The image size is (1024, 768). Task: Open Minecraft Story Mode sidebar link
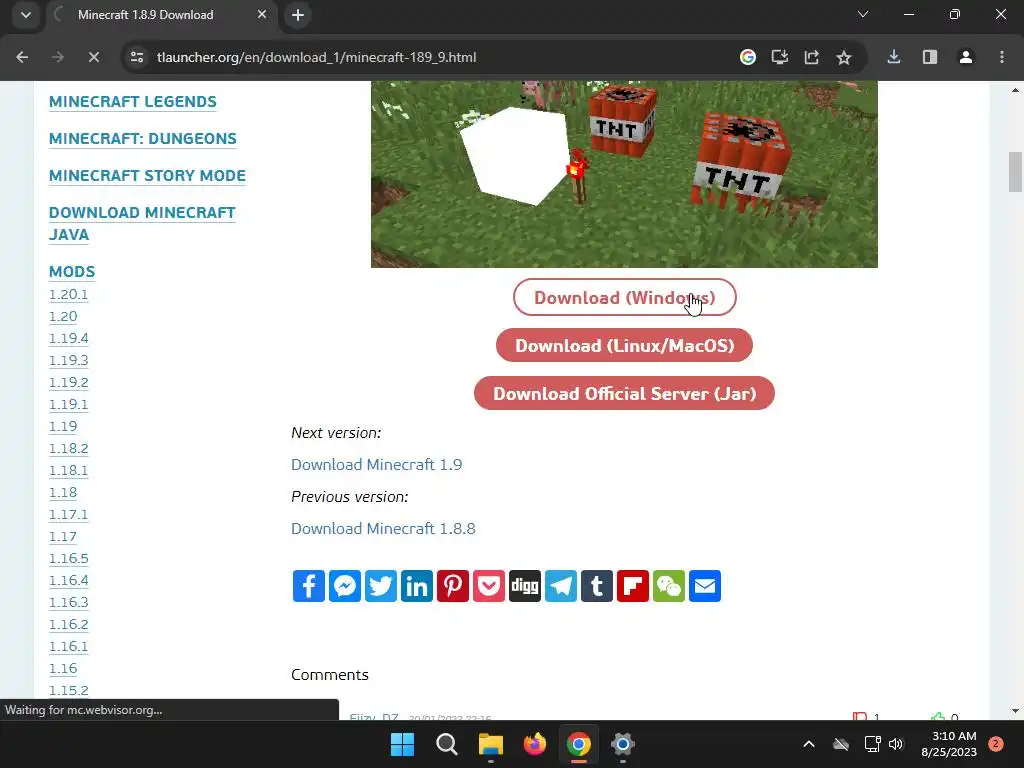pos(147,176)
